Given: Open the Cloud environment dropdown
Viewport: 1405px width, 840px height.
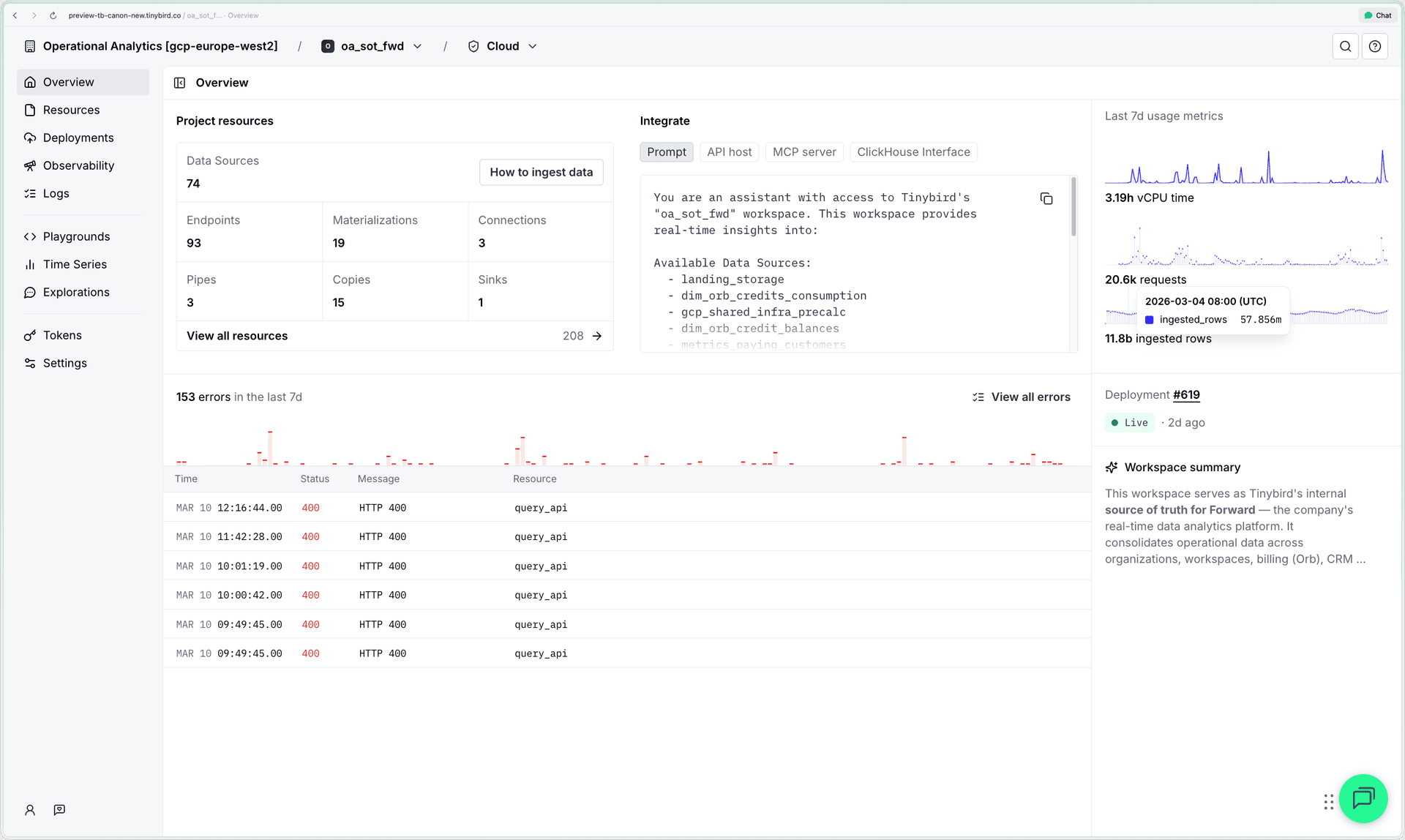Looking at the screenshot, I should coord(533,46).
